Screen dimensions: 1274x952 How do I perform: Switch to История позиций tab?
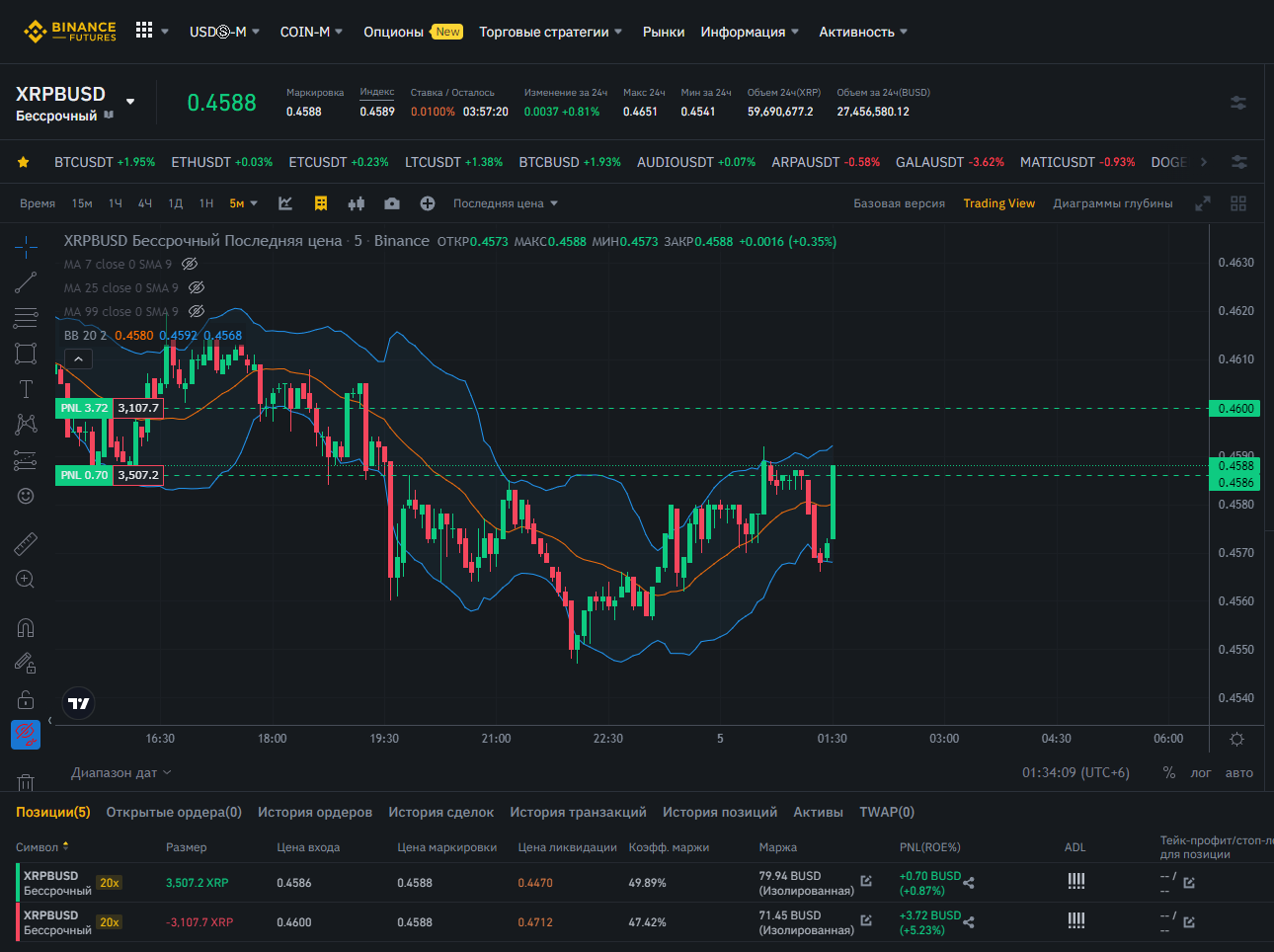click(x=720, y=812)
